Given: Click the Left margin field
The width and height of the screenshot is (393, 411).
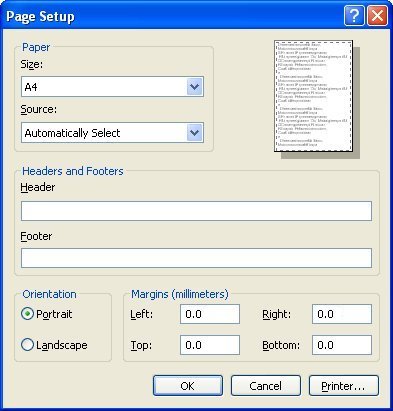Looking at the screenshot, I should tap(210, 314).
